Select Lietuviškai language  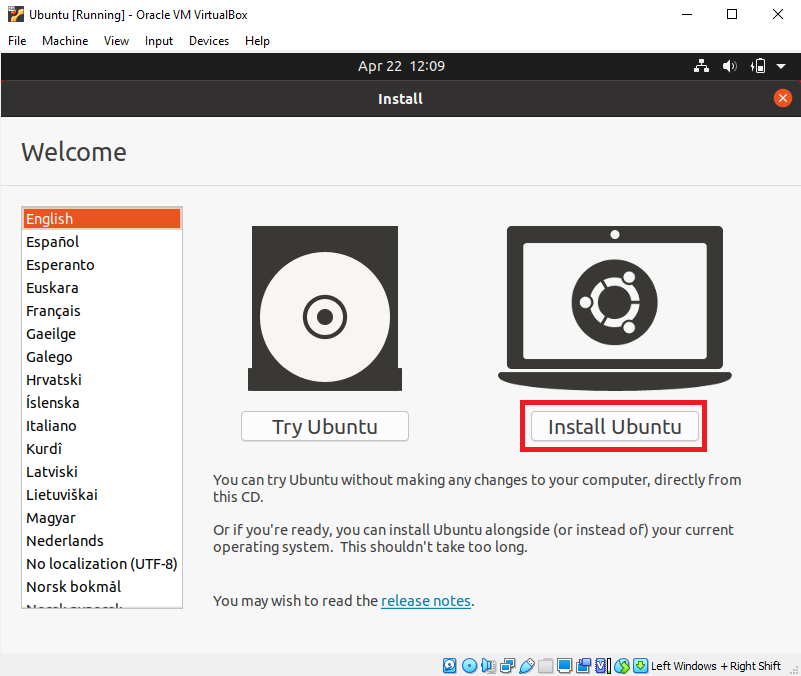pyautogui.click(x=102, y=495)
